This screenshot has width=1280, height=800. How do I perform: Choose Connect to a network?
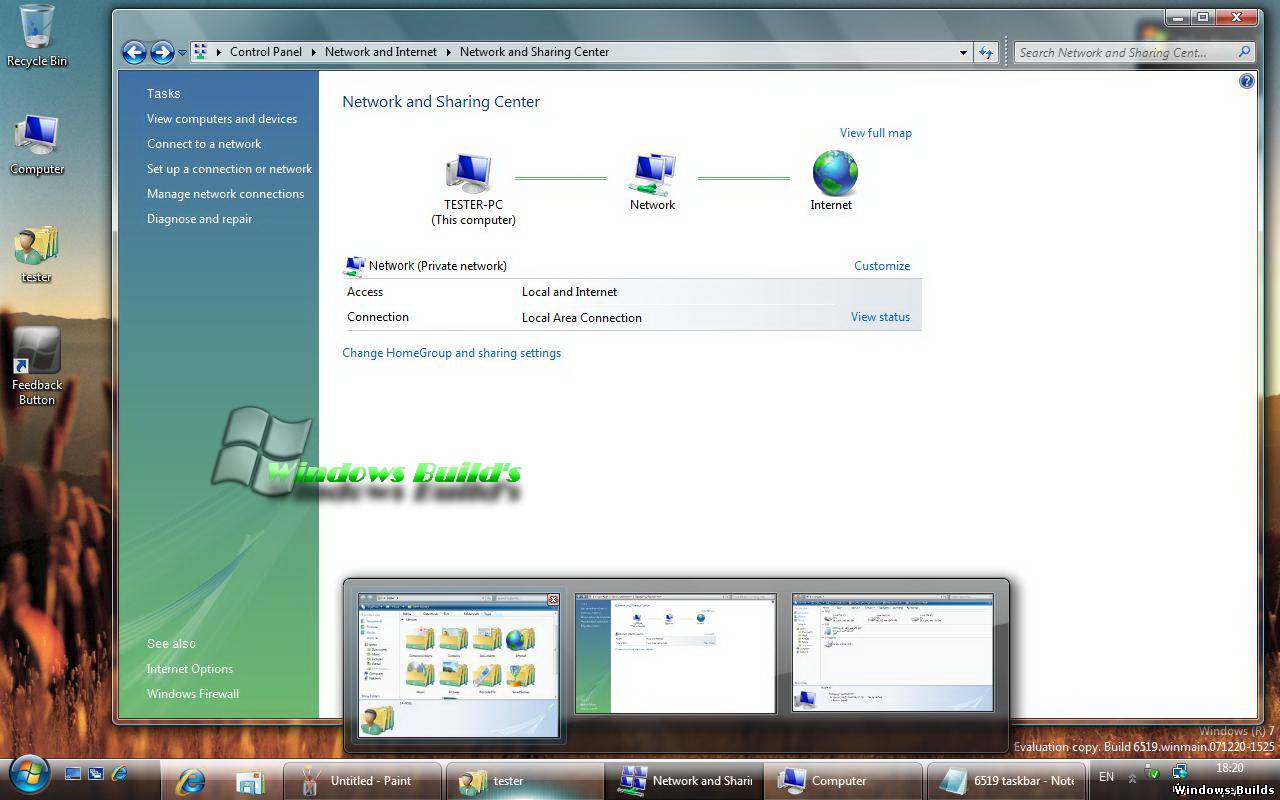204,144
